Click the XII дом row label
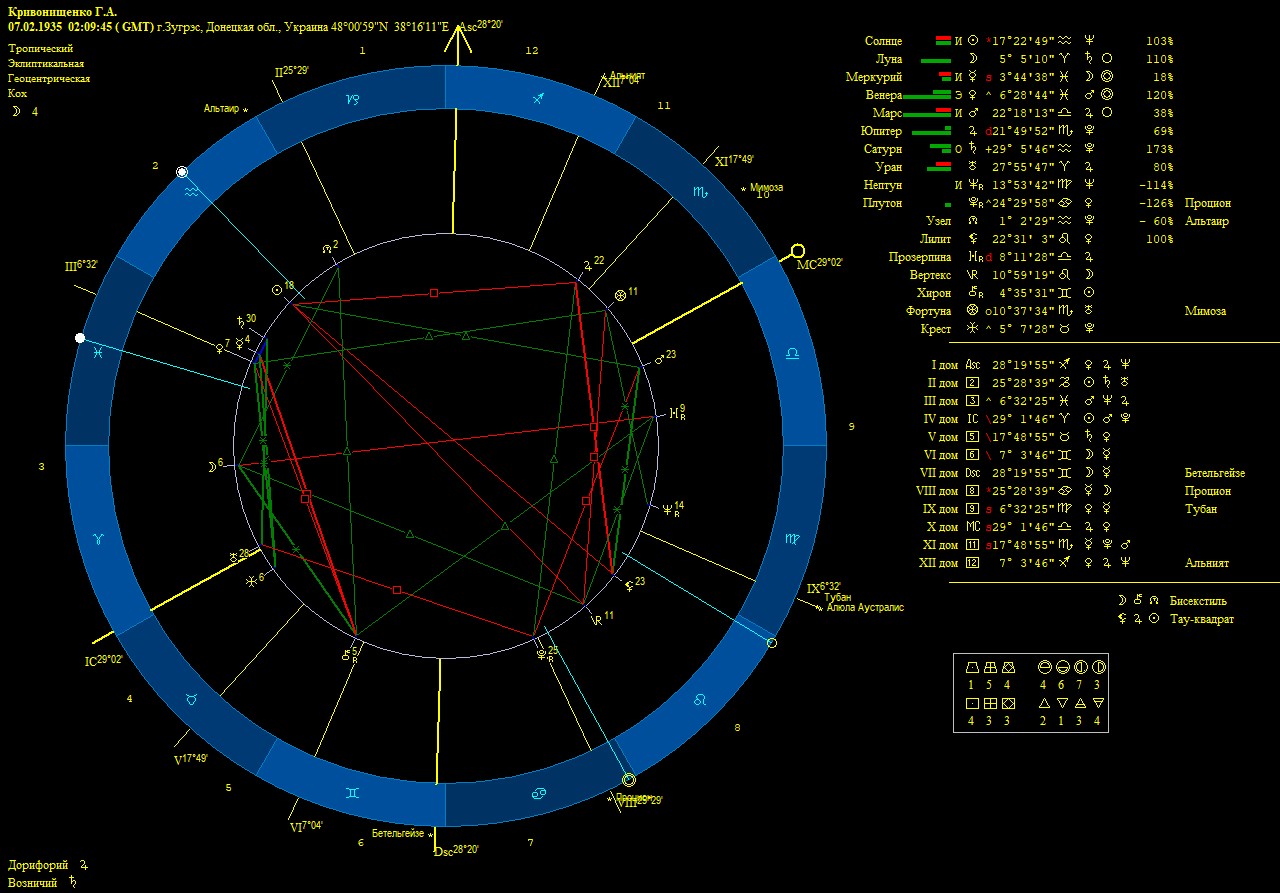The width and height of the screenshot is (1280, 893). pos(938,563)
